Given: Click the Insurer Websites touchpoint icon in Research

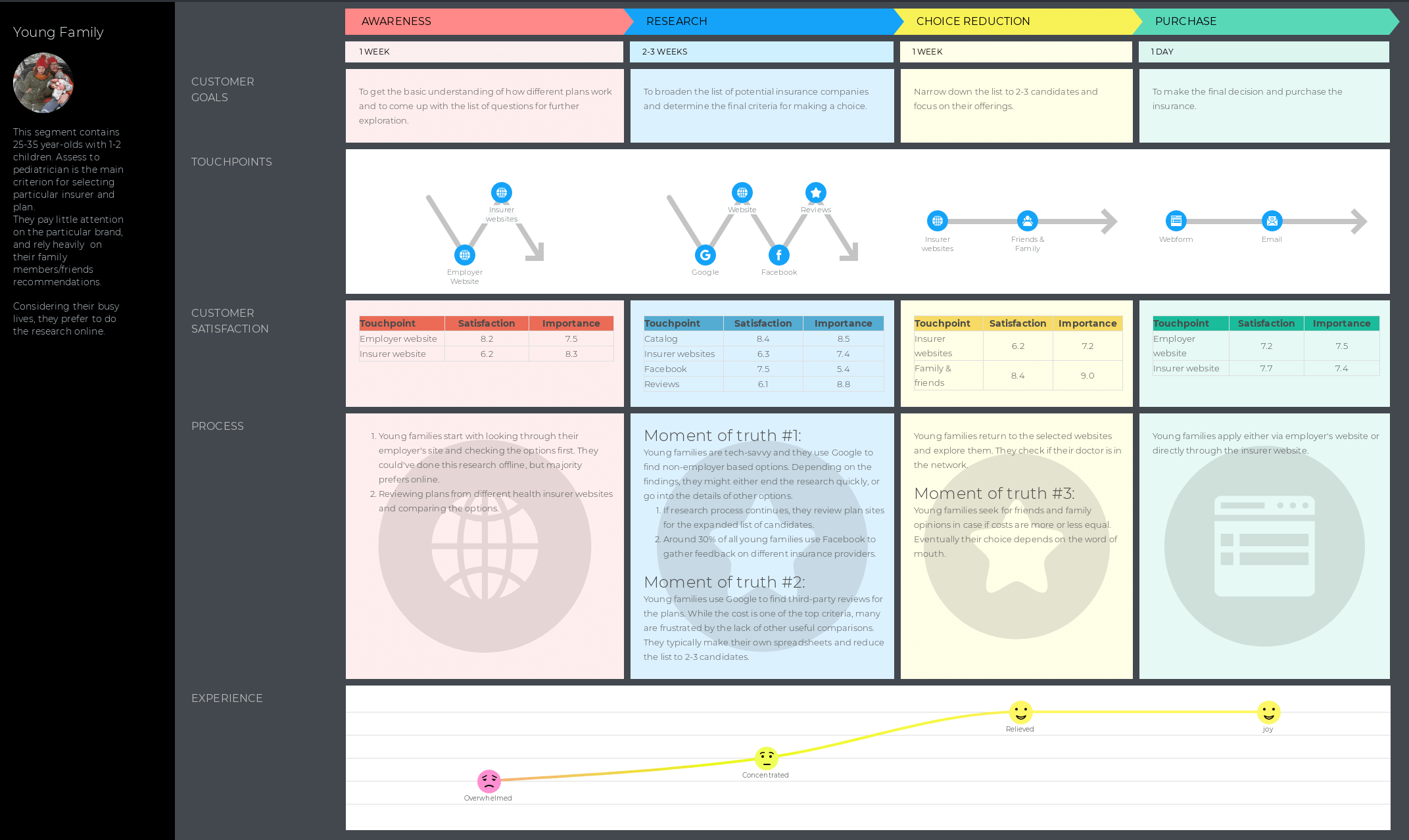Looking at the screenshot, I should [x=742, y=192].
